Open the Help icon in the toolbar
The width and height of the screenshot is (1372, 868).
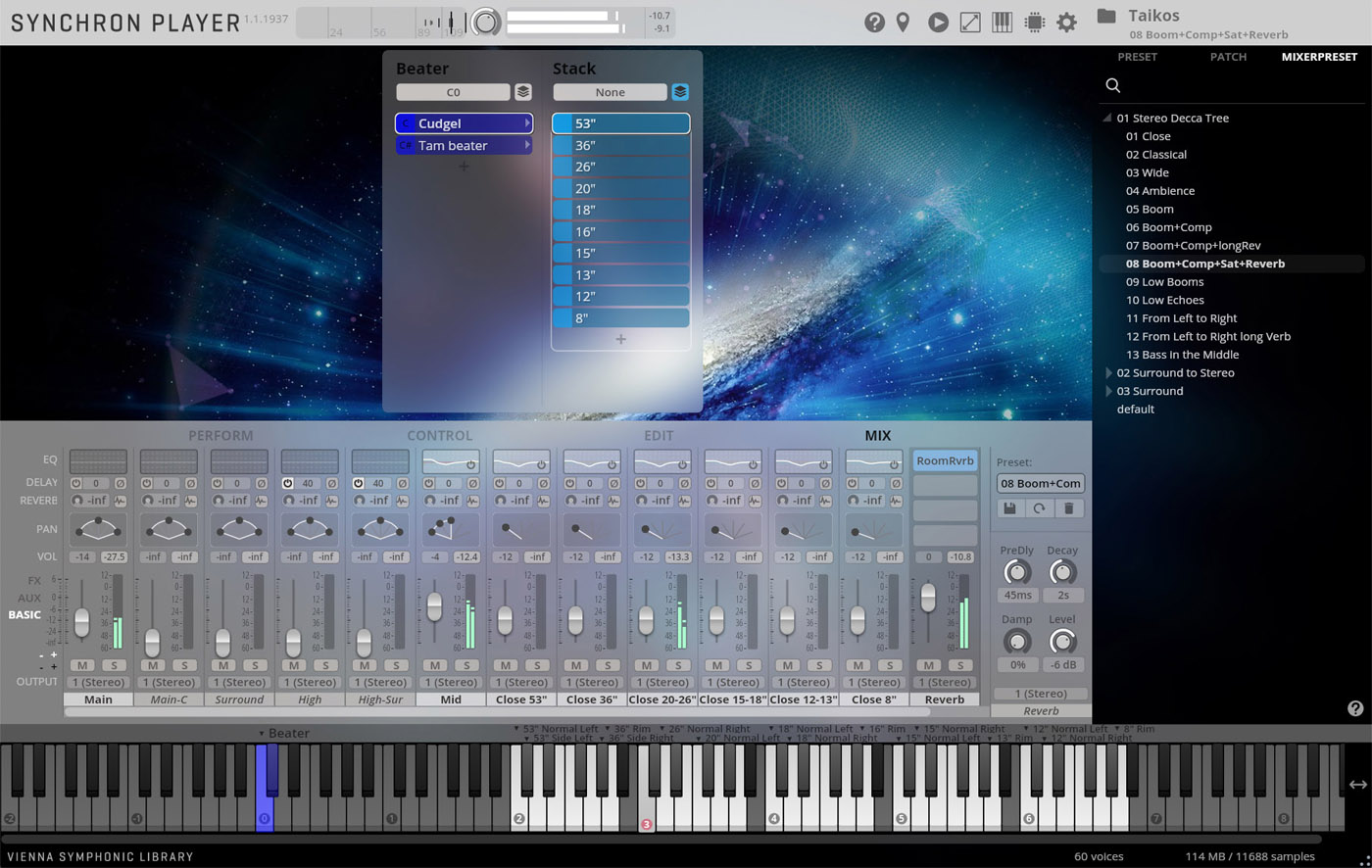pyautogui.click(x=874, y=22)
